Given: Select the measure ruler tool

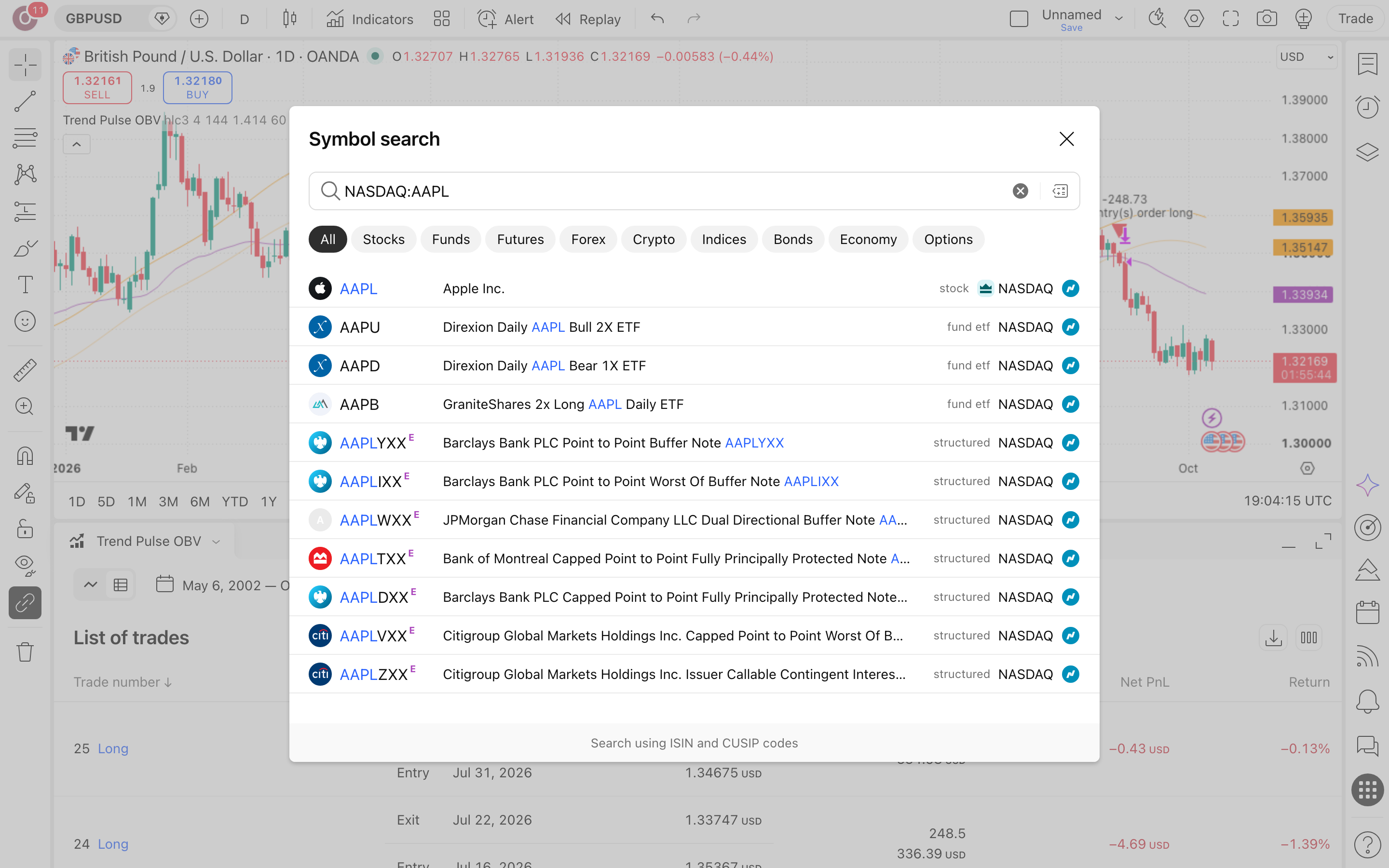Looking at the screenshot, I should pos(25,370).
